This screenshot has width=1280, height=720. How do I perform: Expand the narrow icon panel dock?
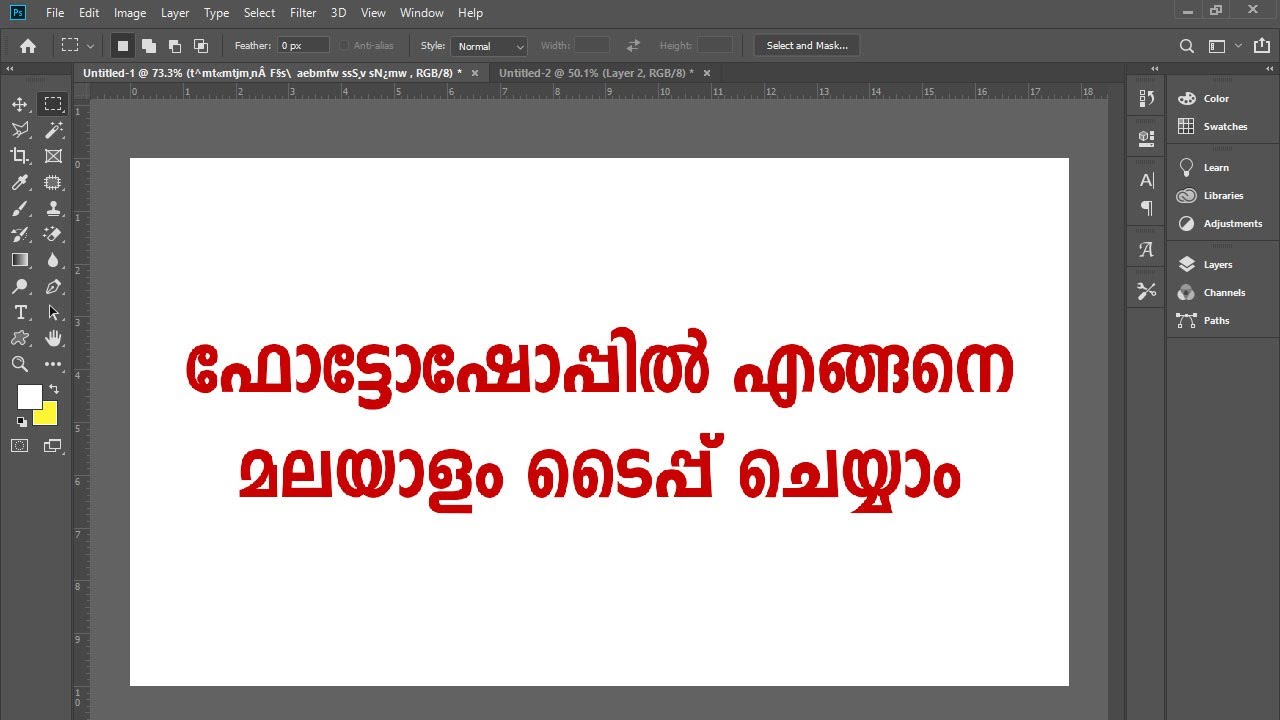[x=1155, y=69]
